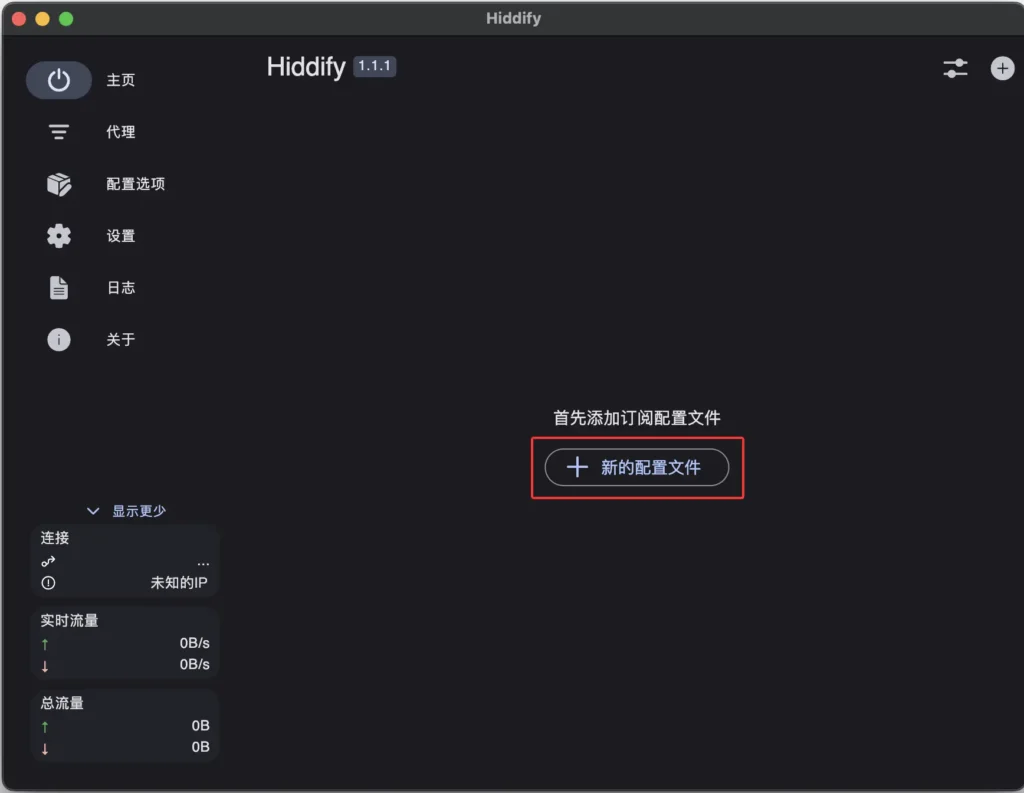
Task: Click the 实时流量 card title
Action: click(x=69, y=621)
